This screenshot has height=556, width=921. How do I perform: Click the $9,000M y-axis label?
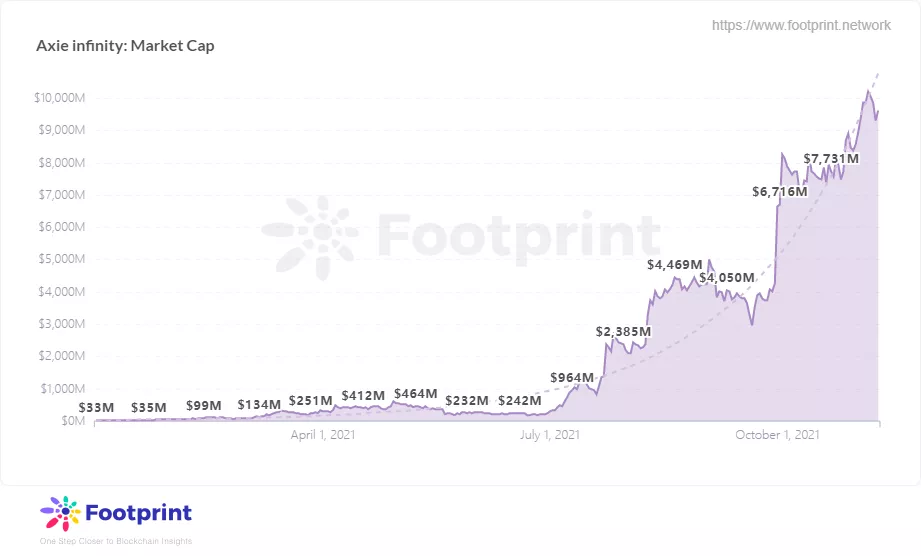pos(62,130)
